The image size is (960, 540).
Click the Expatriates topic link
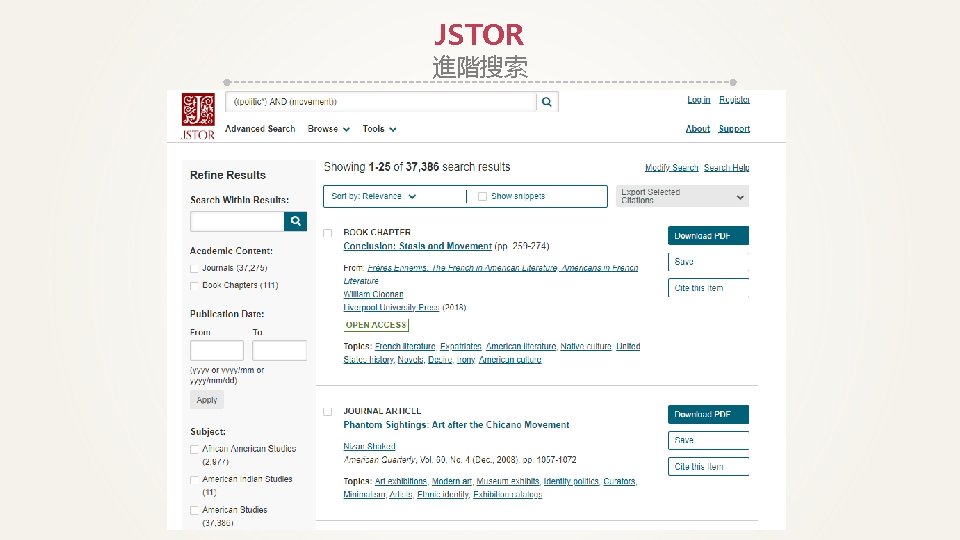(461, 347)
